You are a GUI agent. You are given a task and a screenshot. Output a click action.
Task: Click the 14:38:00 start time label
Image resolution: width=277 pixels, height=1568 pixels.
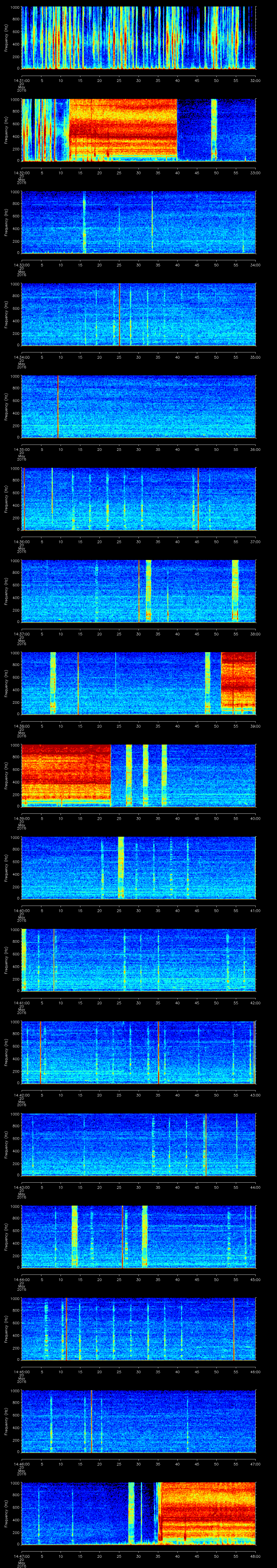click(21, 726)
